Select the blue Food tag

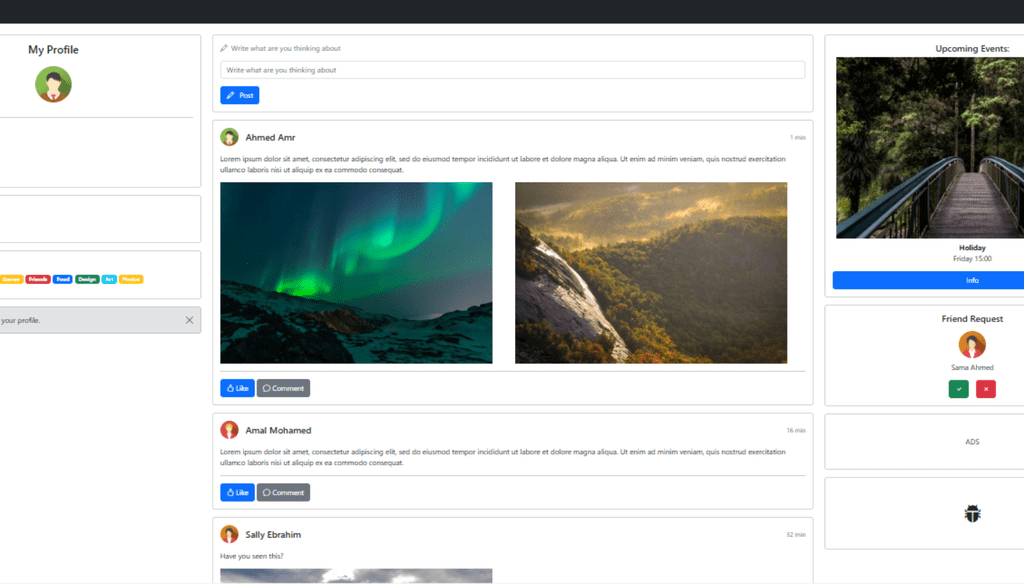(63, 279)
